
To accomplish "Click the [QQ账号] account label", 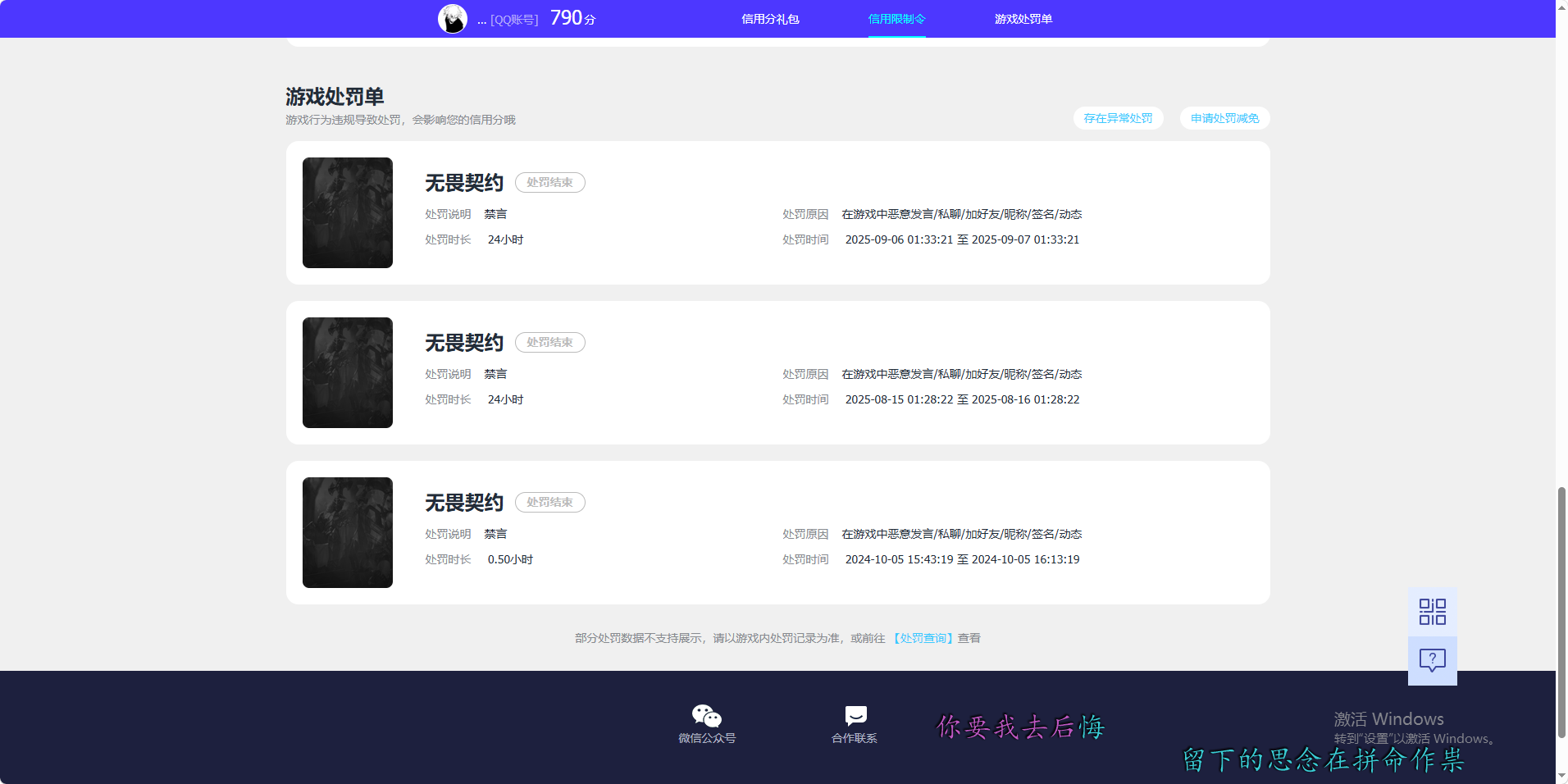I will coord(513,19).
